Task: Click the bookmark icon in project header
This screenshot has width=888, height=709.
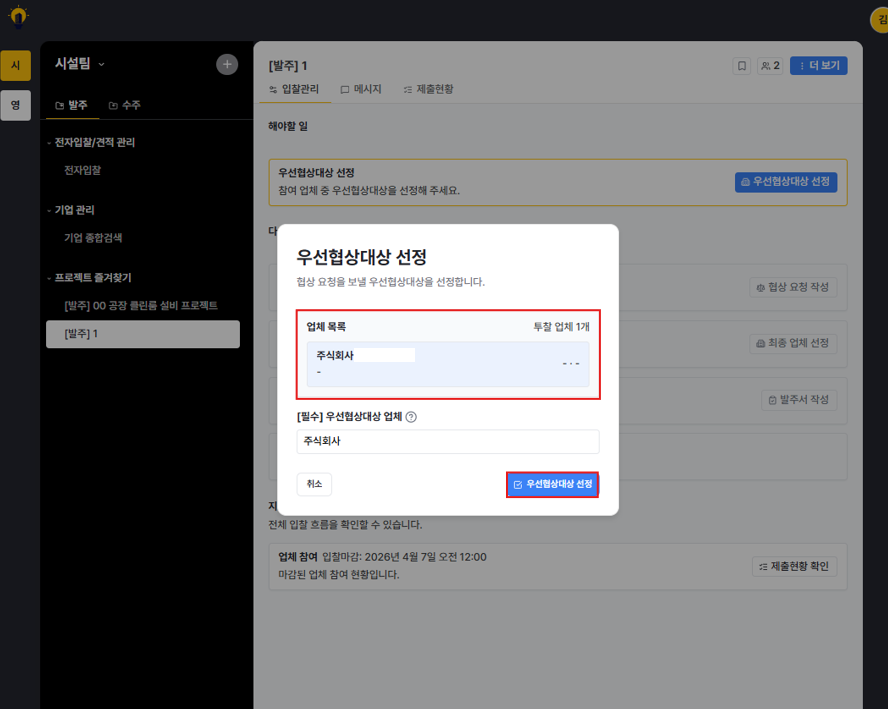Action: [x=741, y=66]
